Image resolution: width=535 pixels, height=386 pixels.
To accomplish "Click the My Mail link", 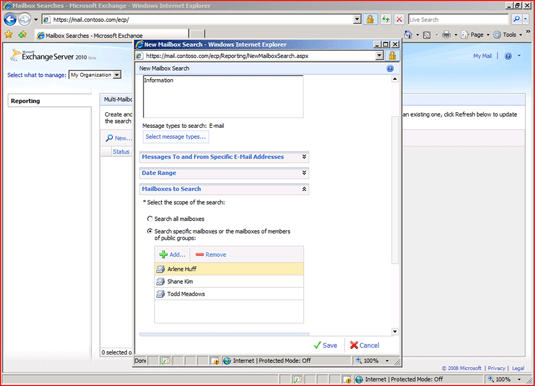I will pyautogui.click(x=482, y=56).
